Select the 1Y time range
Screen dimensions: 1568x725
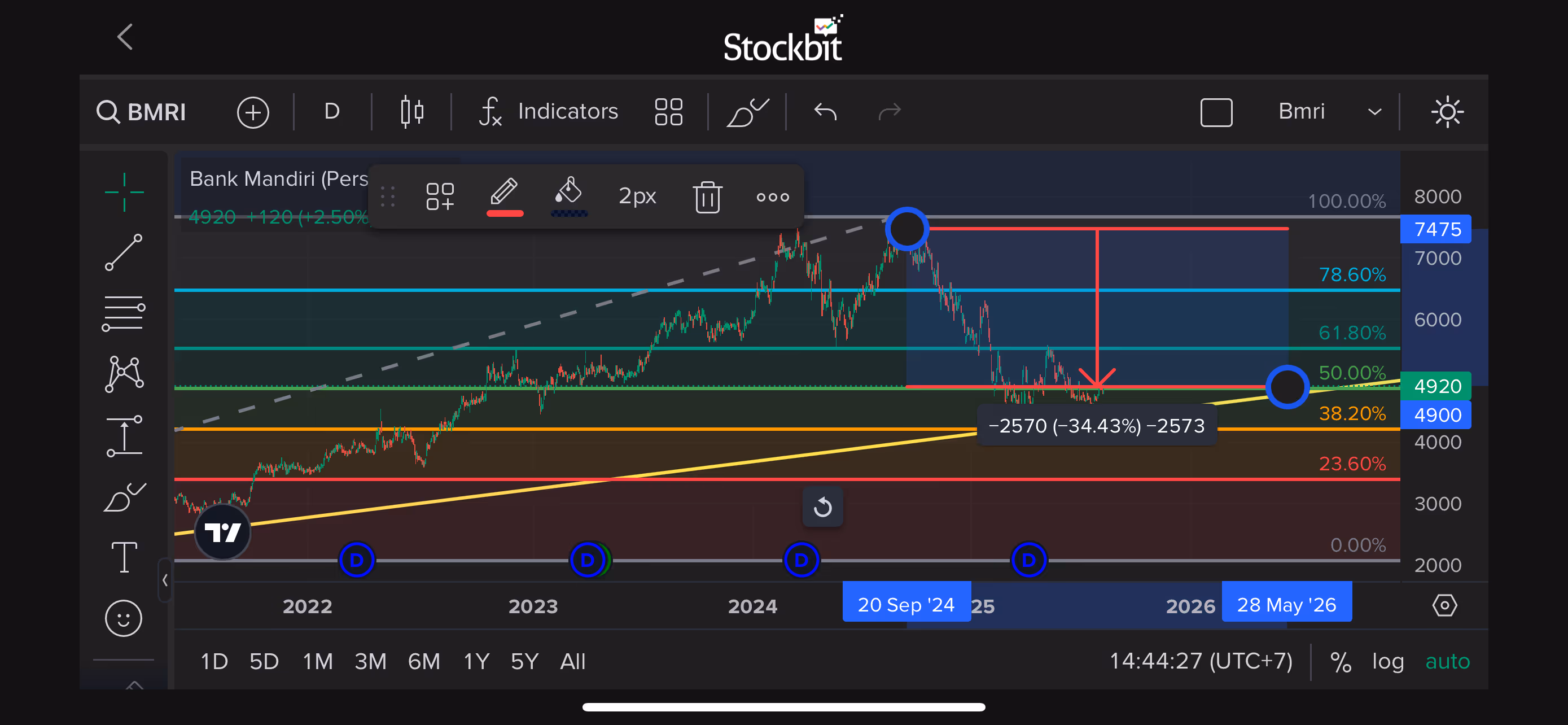tap(476, 661)
